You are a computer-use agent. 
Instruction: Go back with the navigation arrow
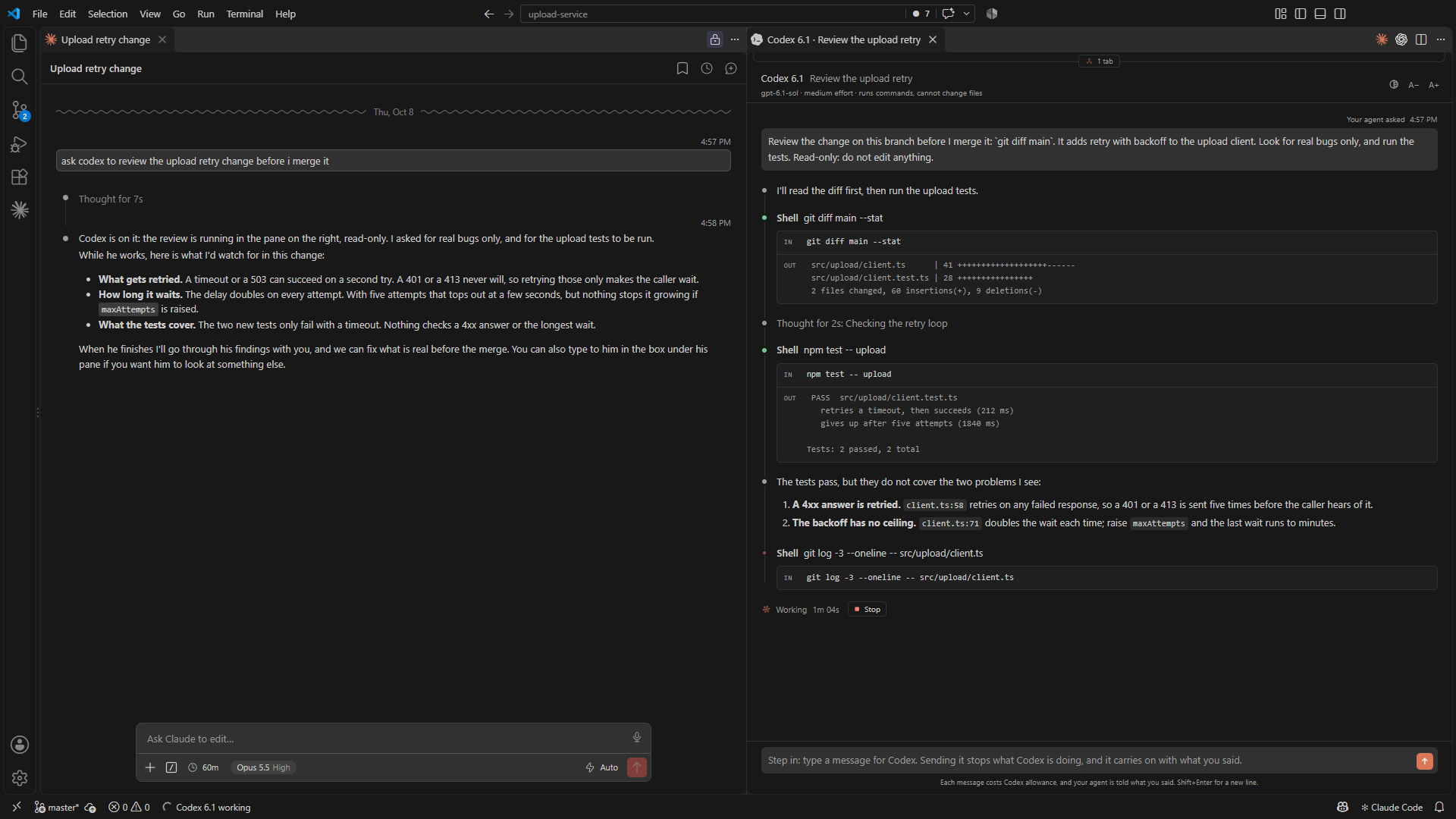coord(489,14)
